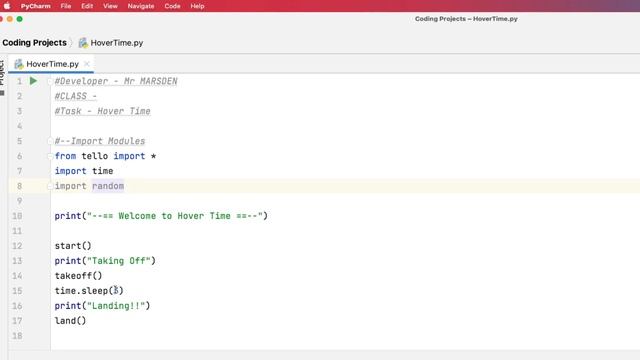This screenshot has height=360, width=640.
Task: Open the Edit menu
Action: (x=87, y=6)
